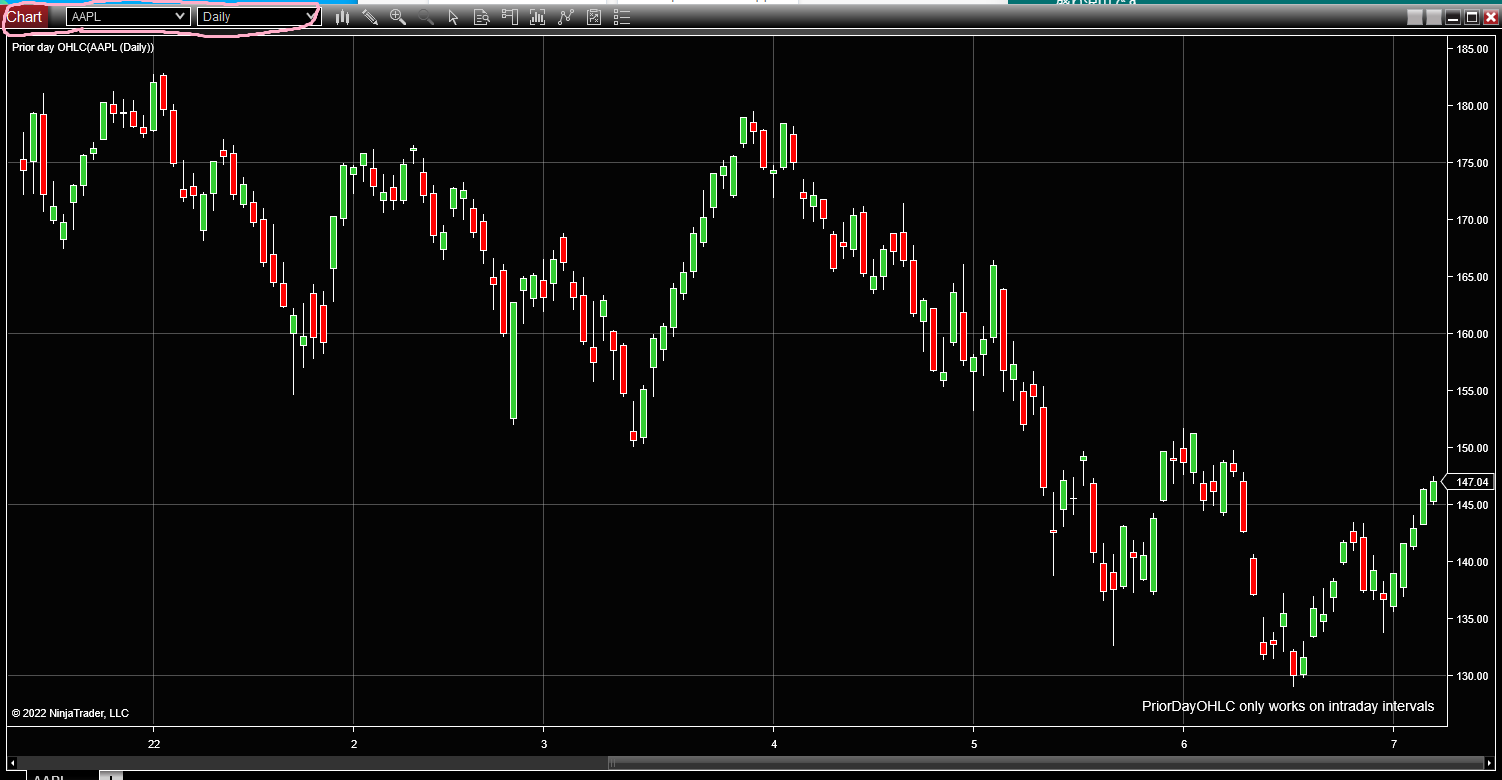The height and width of the screenshot is (780, 1502).
Task: Maximize the chart window
Action: pos(1472,17)
